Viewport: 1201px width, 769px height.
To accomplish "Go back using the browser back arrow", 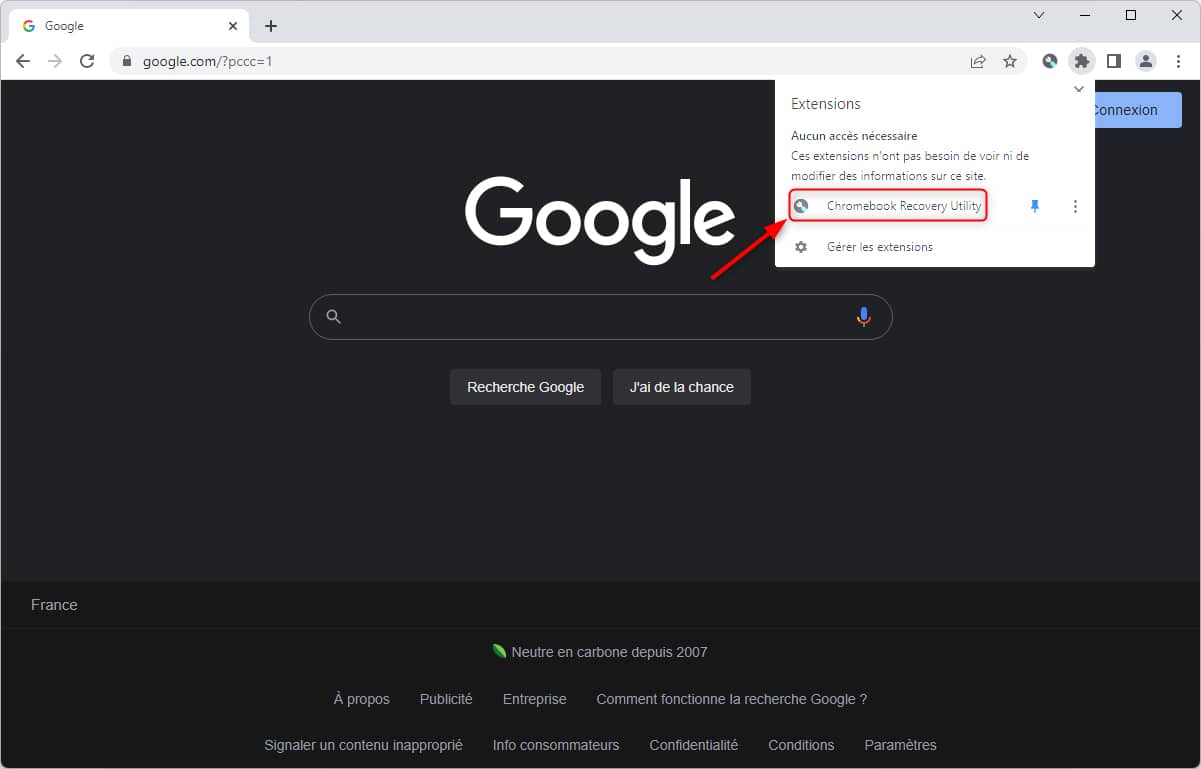I will tap(23, 61).
